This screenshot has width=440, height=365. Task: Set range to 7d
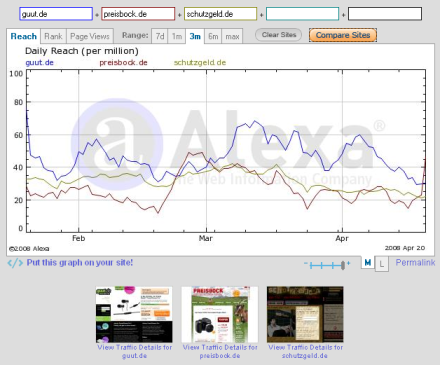tap(160, 36)
